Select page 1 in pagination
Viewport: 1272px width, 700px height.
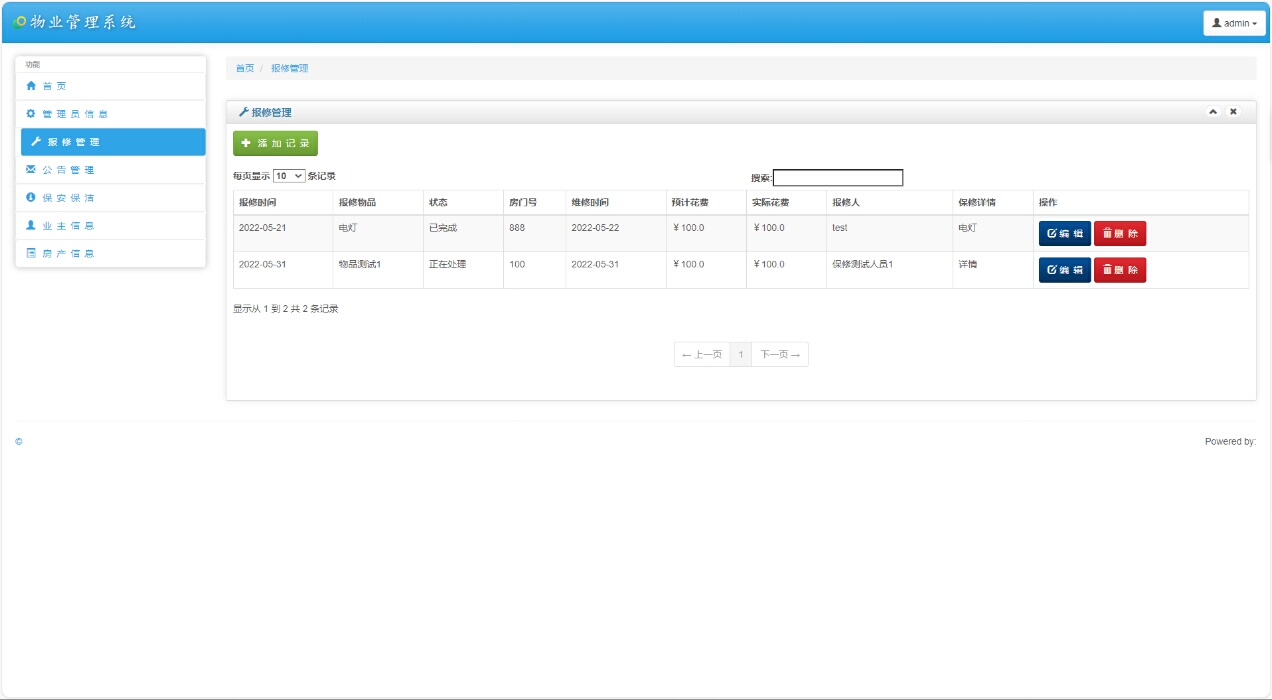pyautogui.click(x=741, y=355)
